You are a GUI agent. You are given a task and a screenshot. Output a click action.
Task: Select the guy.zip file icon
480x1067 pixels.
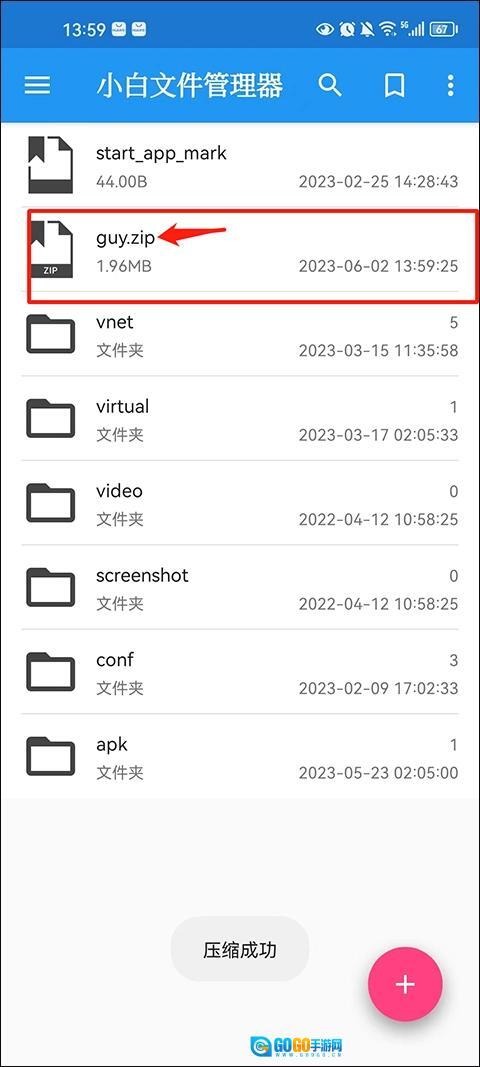click(x=50, y=248)
